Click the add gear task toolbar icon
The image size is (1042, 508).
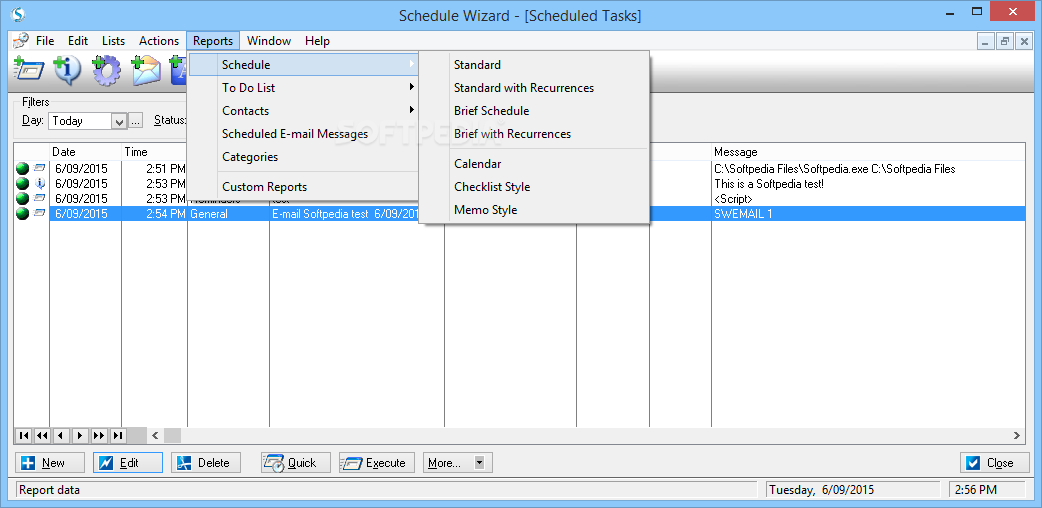pos(106,70)
